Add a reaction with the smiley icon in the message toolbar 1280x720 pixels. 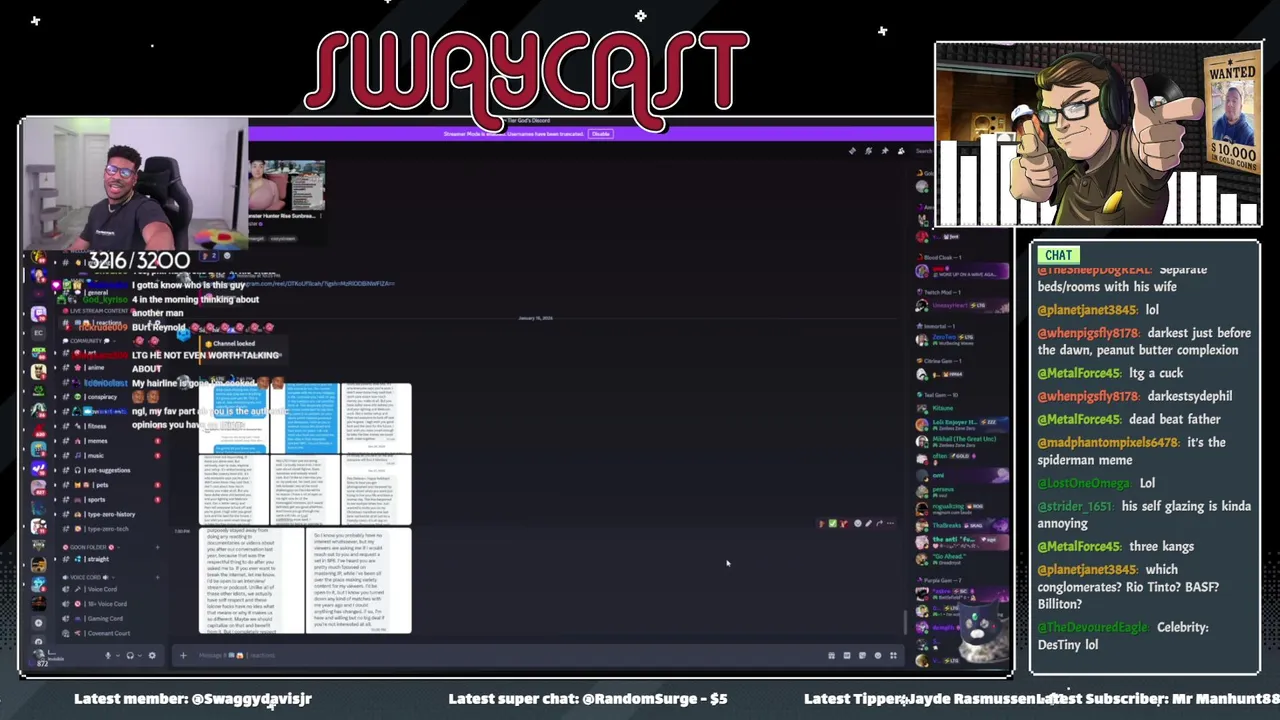(857, 523)
